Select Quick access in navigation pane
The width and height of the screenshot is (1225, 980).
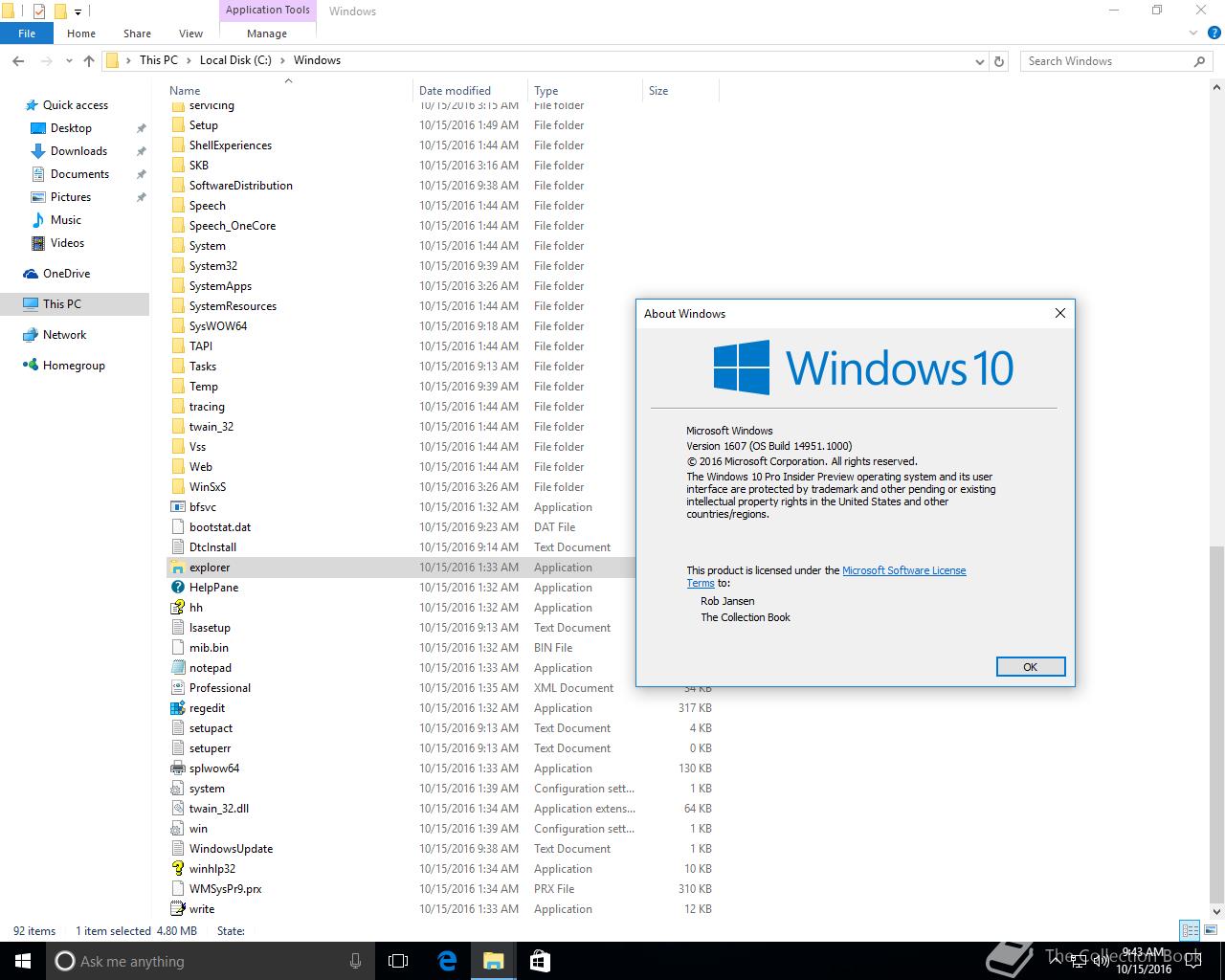pyautogui.click(x=75, y=105)
